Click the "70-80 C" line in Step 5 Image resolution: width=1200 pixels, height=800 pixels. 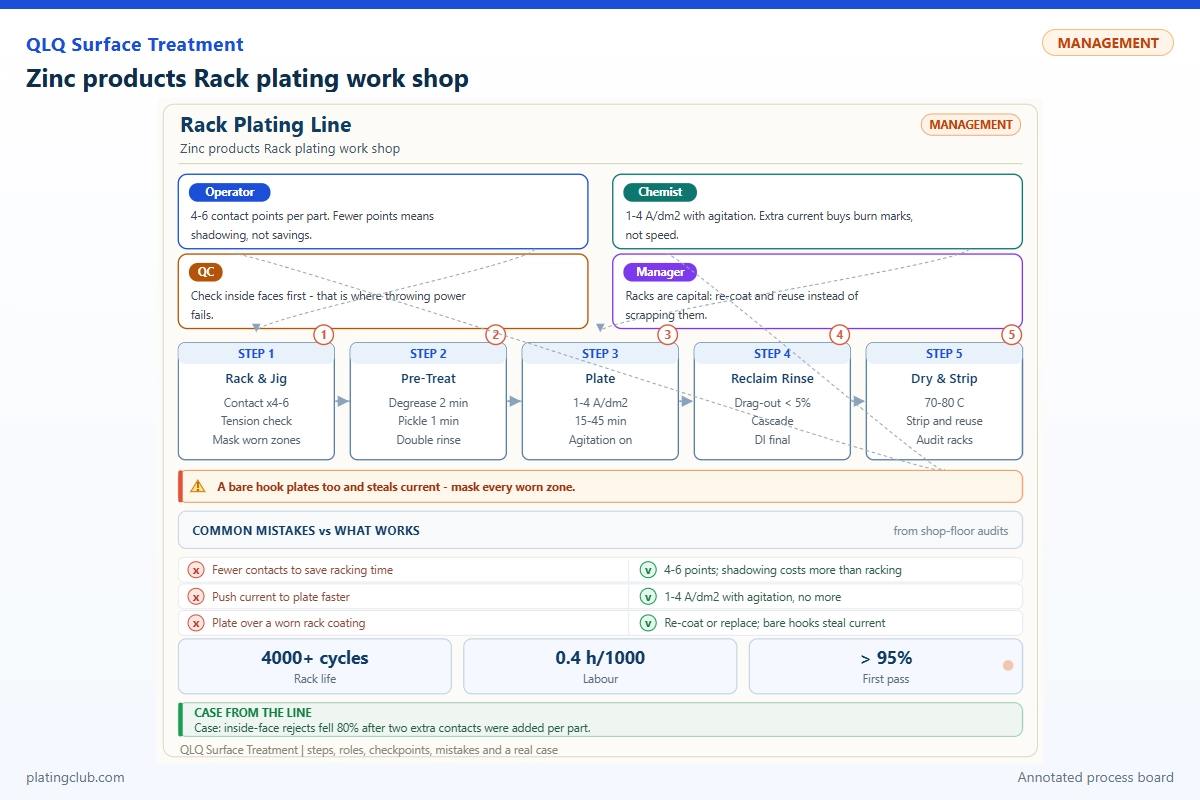click(x=944, y=403)
